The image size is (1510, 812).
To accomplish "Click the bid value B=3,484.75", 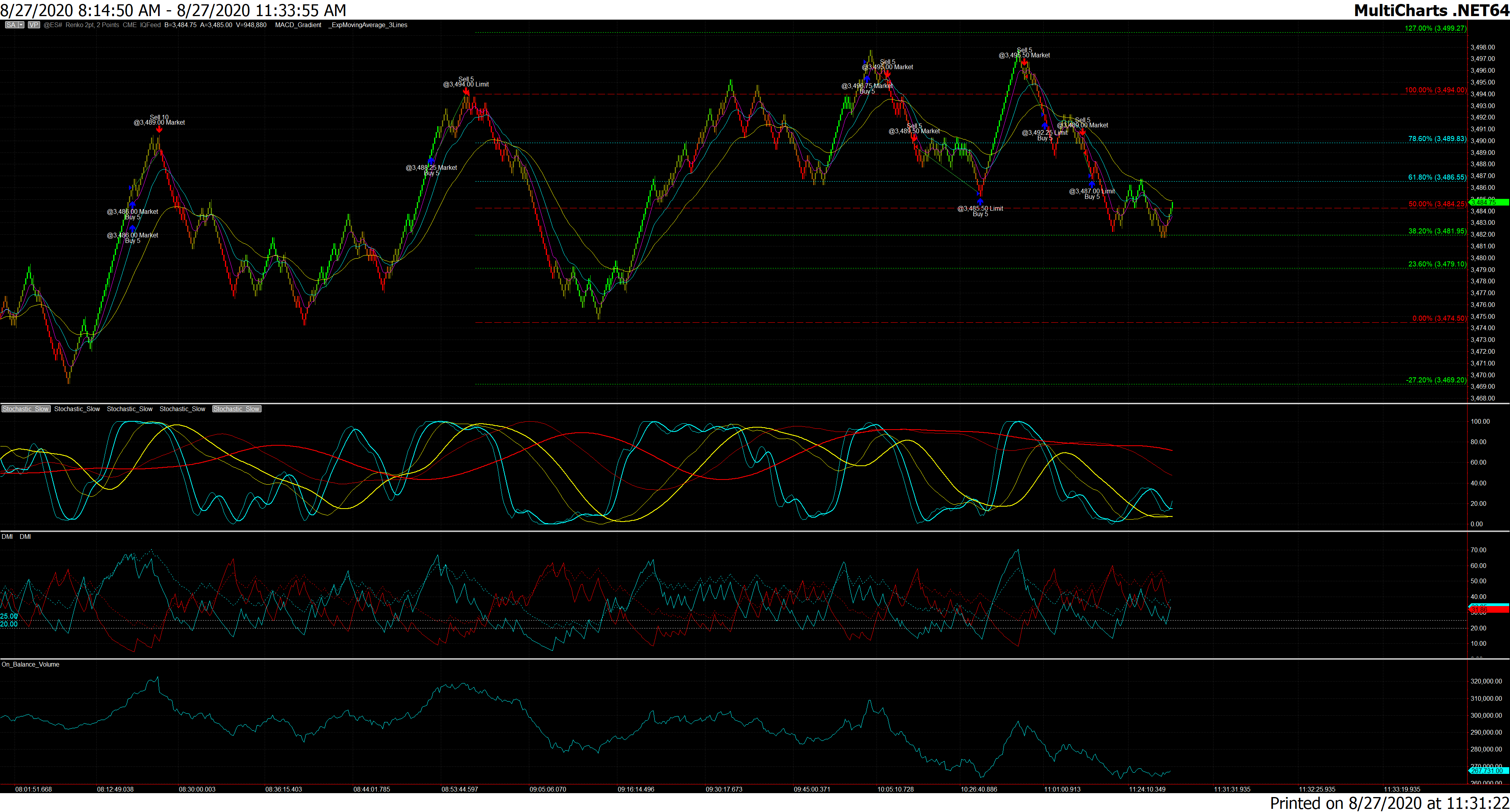I will click(180, 25).
